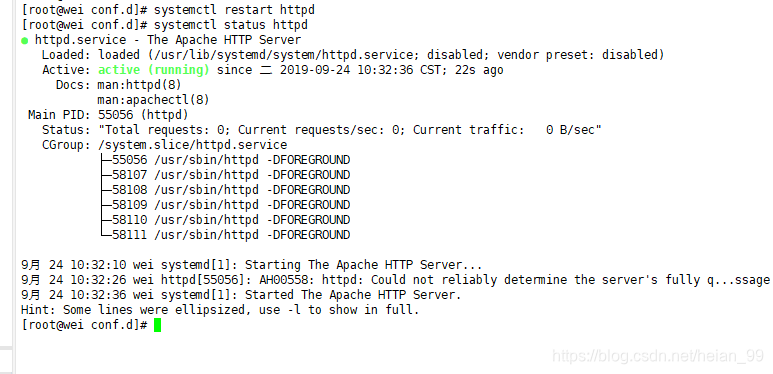Click the 'Starting The Apache HTTP Server' log line

251,265
